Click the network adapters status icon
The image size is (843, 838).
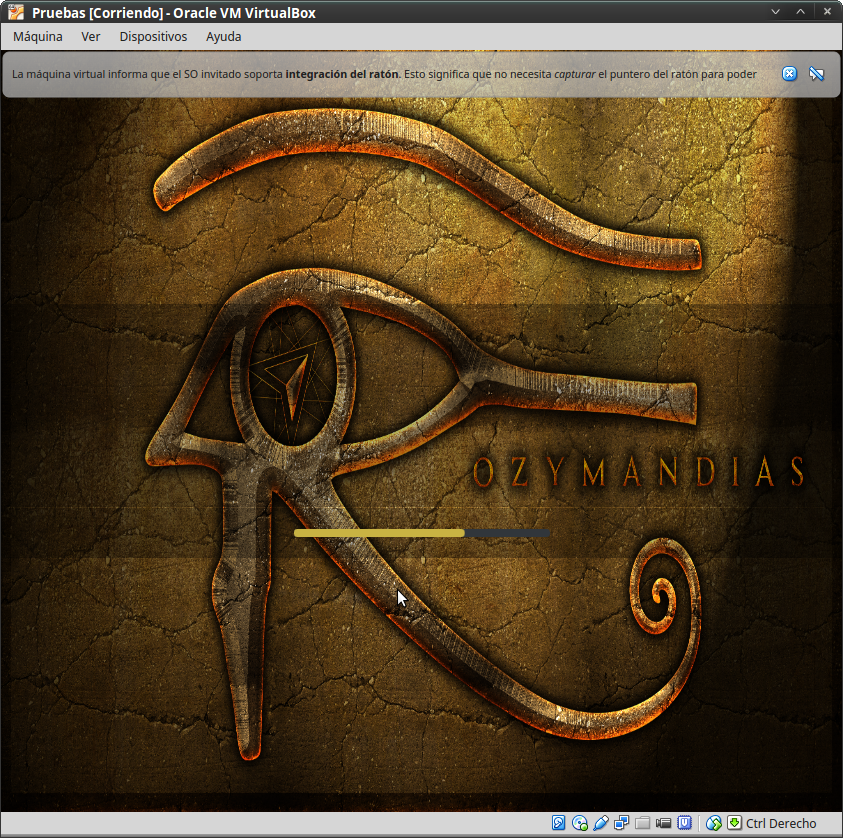pos(622,823)
